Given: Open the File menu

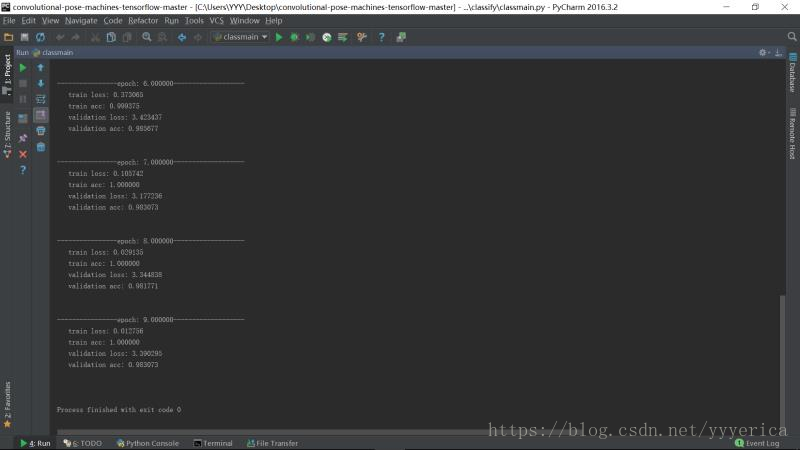Looking at the screenshot, I should (x=9, y=21).
